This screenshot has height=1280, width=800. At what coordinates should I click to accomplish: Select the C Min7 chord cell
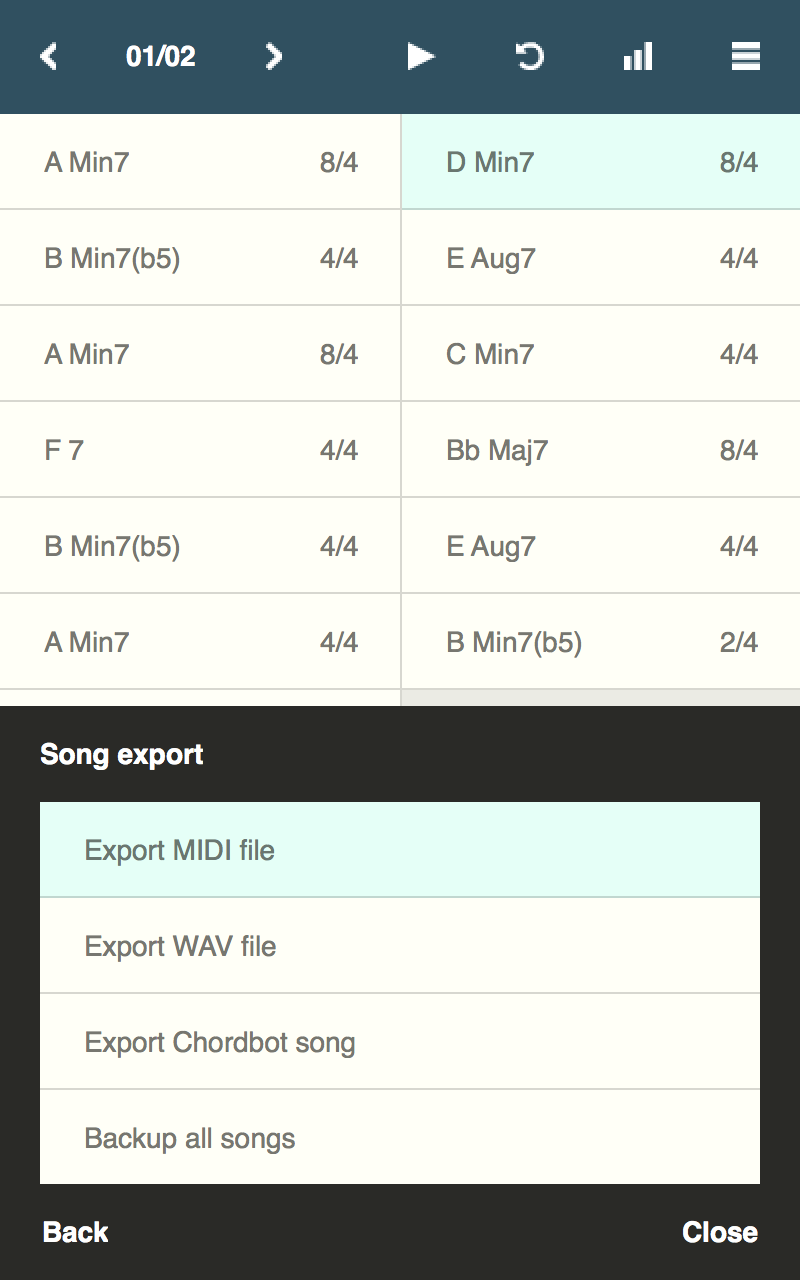600,354
